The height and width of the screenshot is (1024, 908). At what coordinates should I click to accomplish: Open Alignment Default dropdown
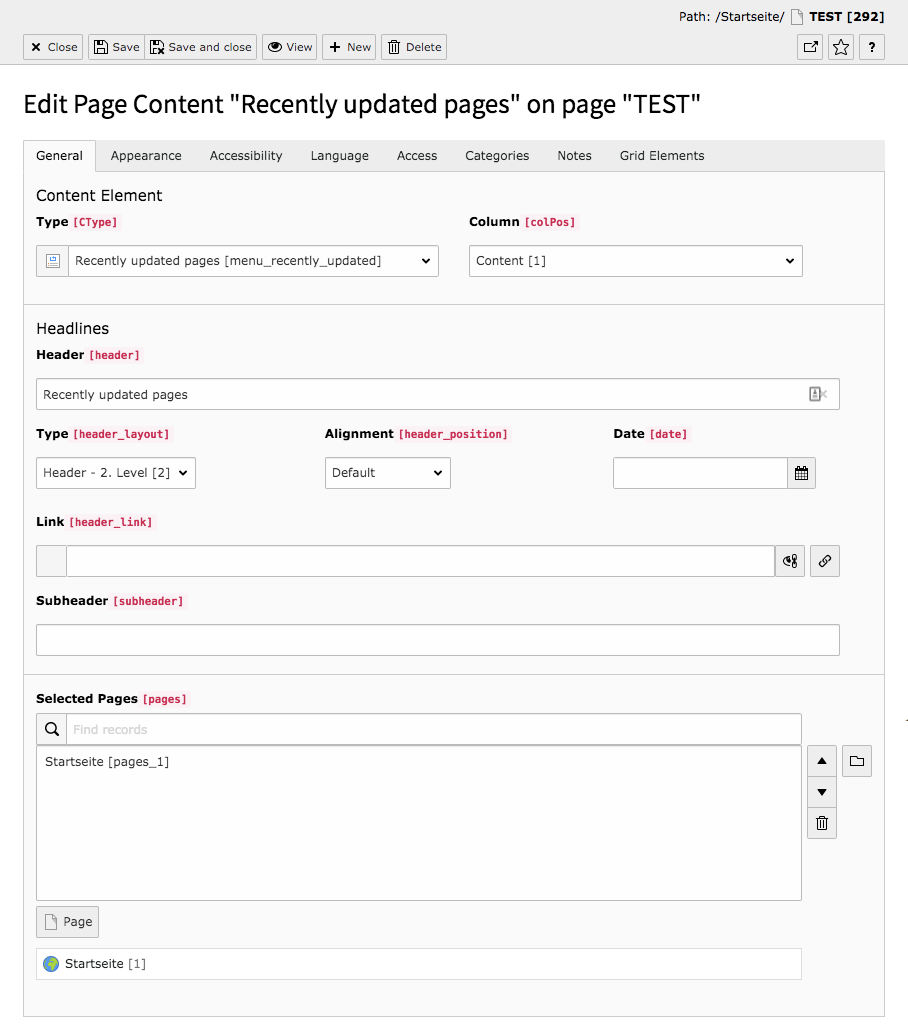click(388, 473)
